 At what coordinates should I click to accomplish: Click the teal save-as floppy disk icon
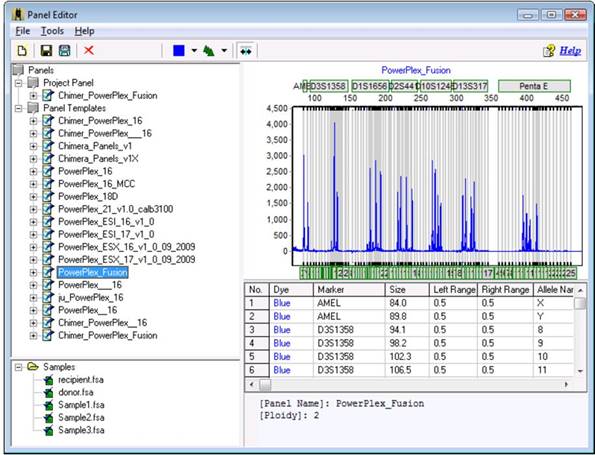[65, 50]
